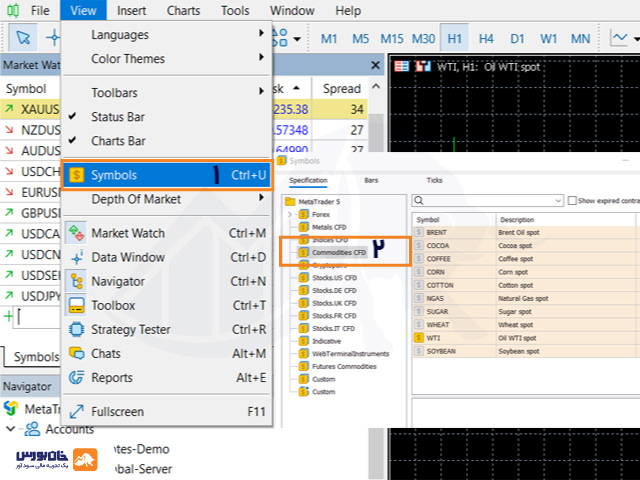Expand the Depth Of Market submenu
The image size is (640, 480).
[x=165, y=199]
